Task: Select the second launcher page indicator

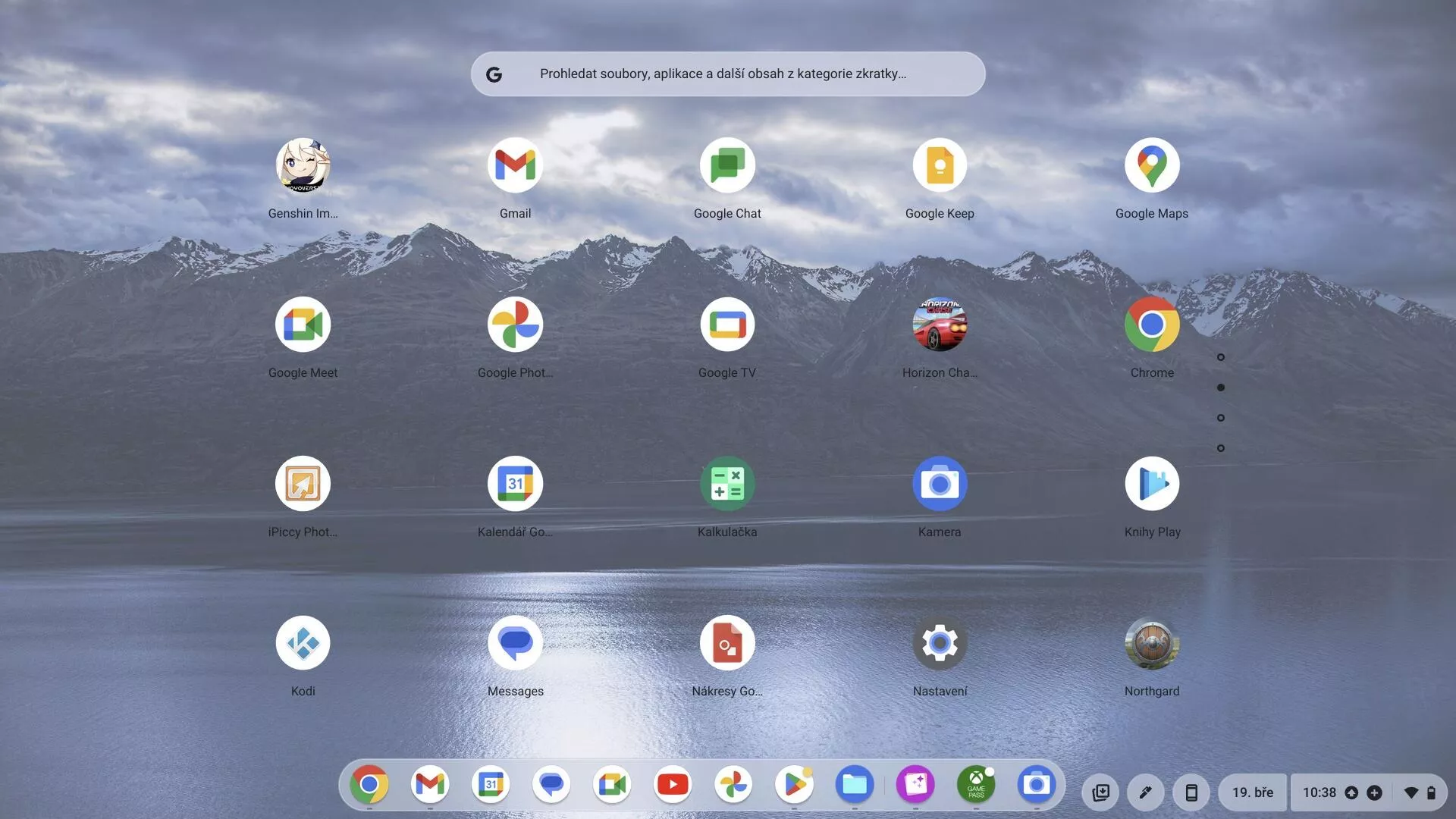Action: [1221, 388]
